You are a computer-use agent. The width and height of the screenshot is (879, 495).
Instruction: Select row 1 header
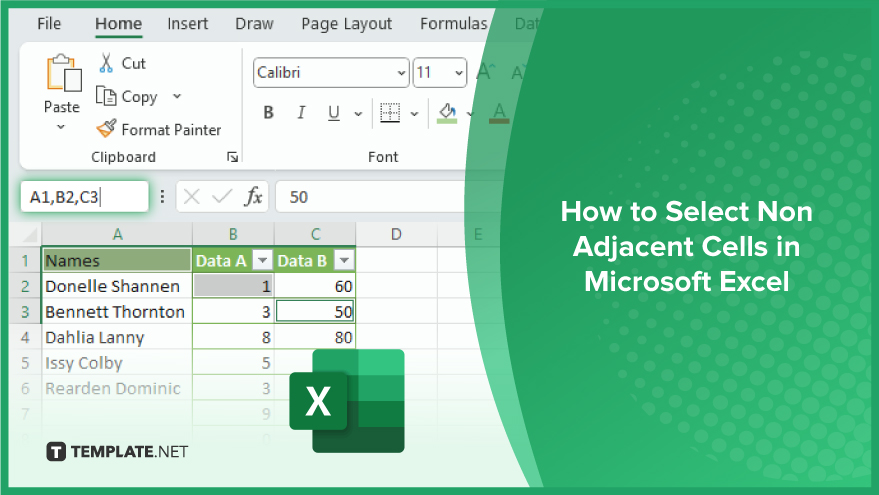[x=25, y=260]
